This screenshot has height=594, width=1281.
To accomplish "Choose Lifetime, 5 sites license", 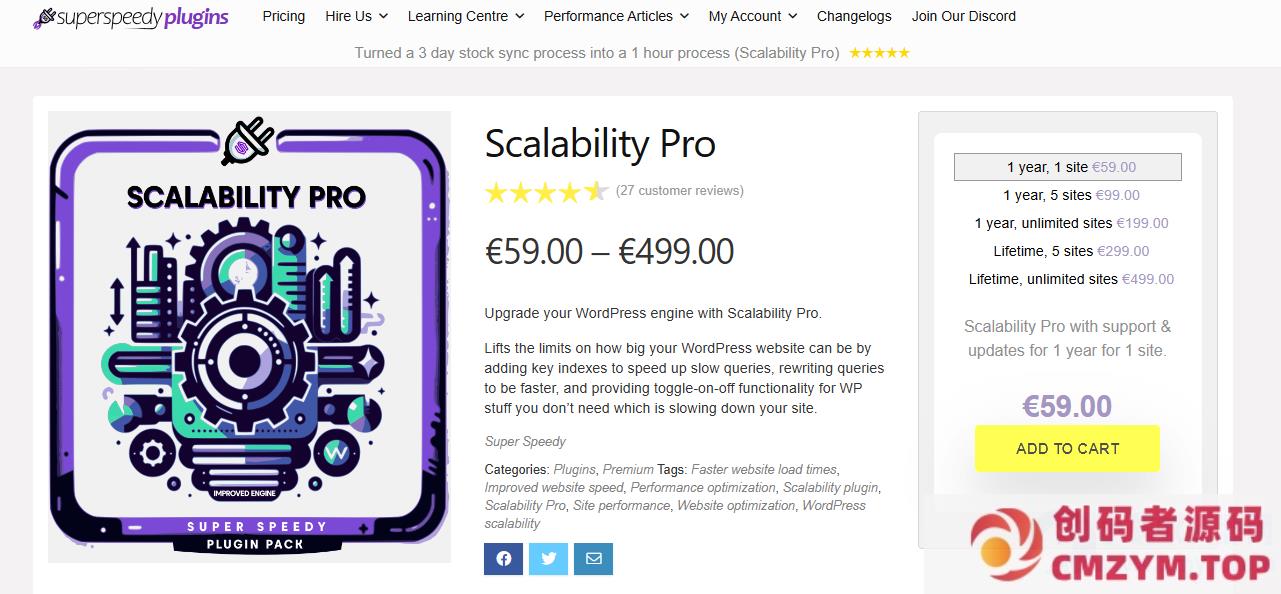I will 1071,251.
